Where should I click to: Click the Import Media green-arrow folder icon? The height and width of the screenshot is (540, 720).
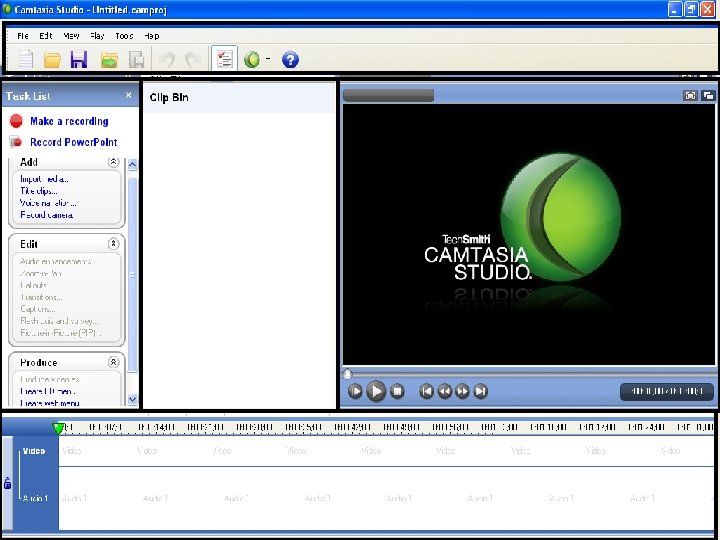coord(109,60)
